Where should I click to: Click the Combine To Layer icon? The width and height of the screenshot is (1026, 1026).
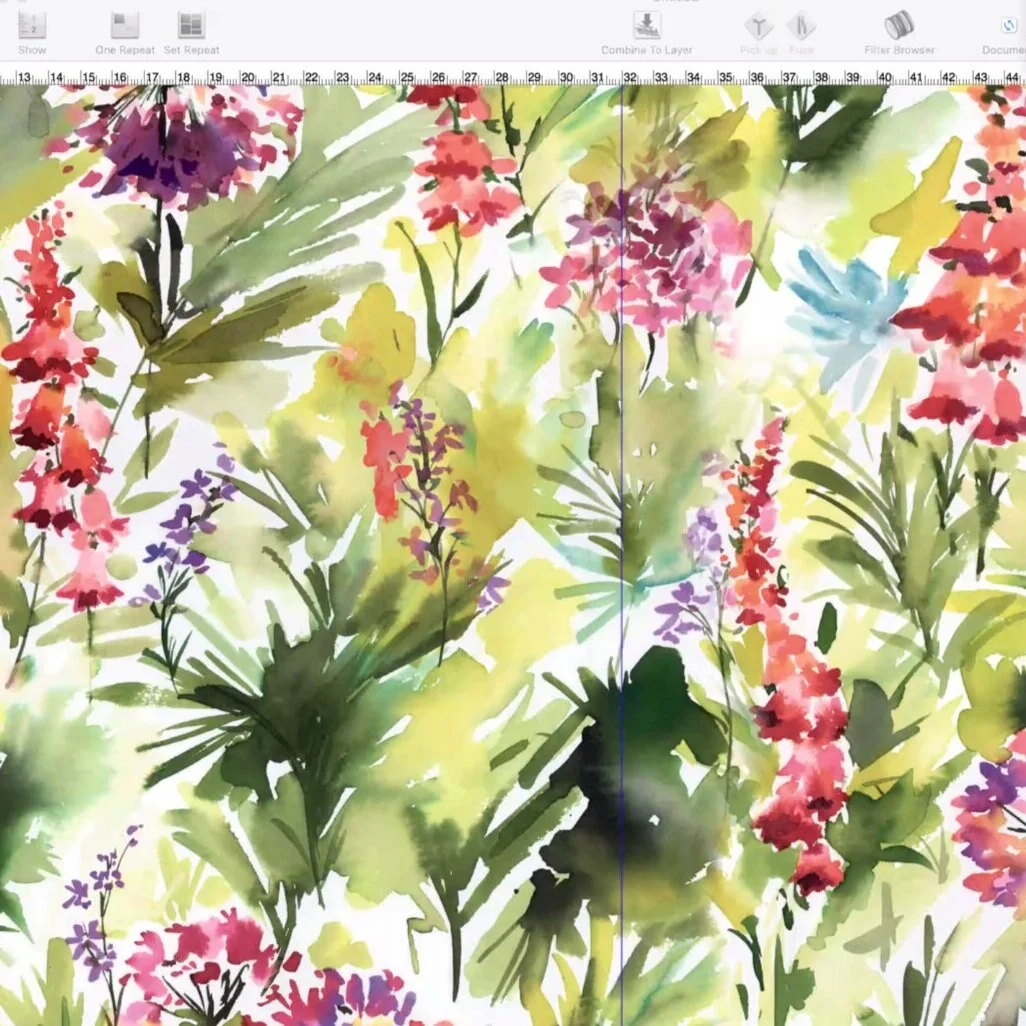646,26
